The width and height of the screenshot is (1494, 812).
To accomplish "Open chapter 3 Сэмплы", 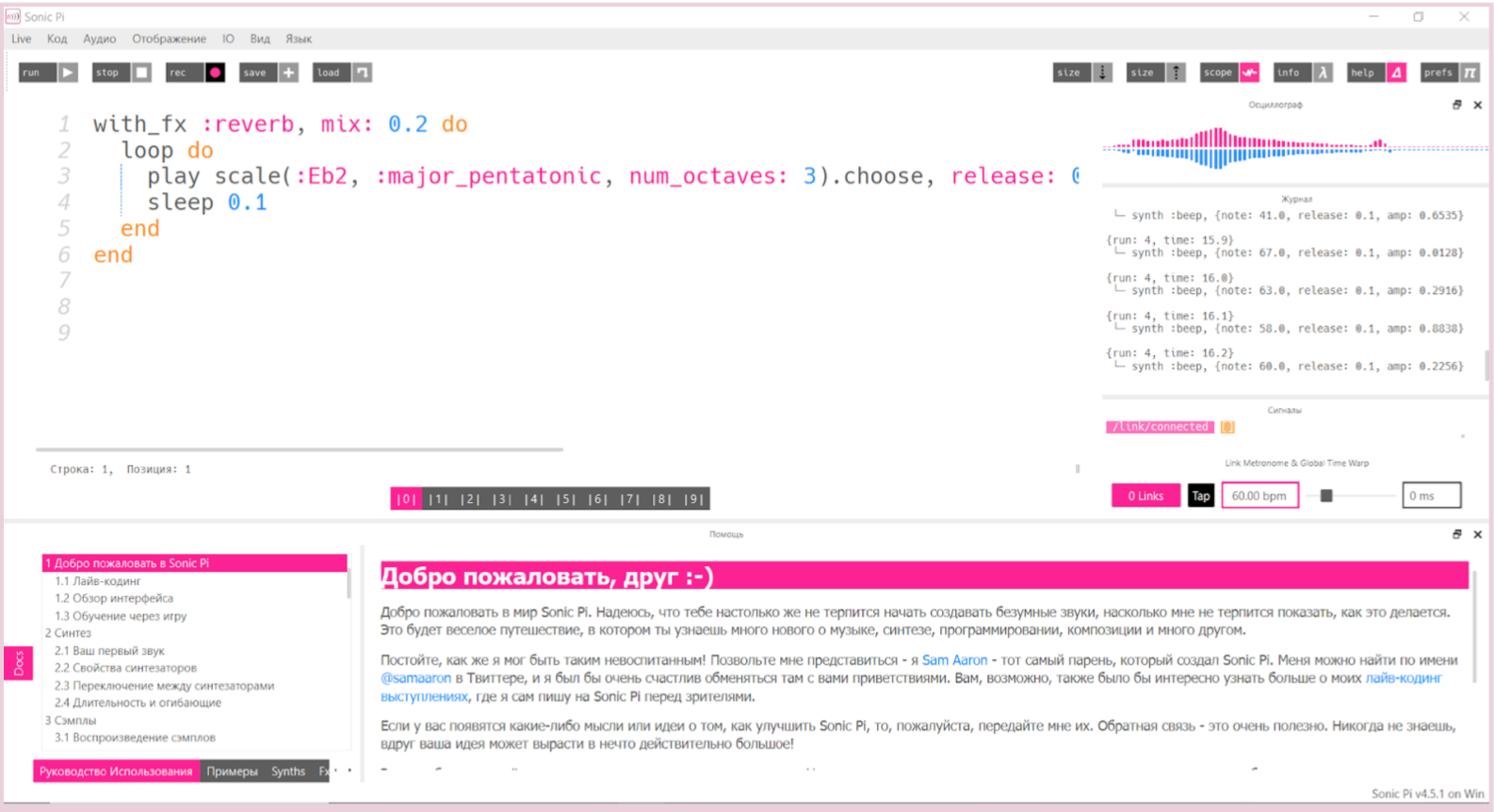I will point(71,721).
